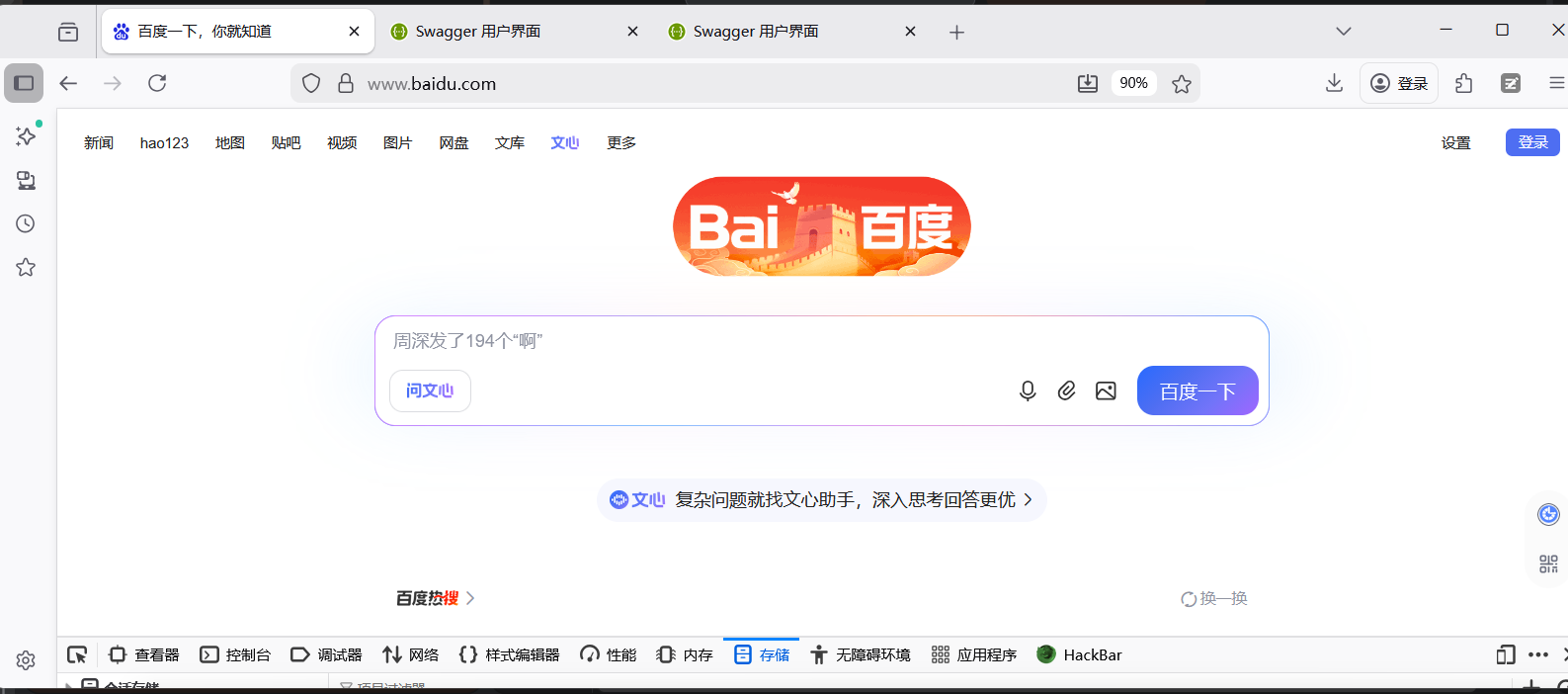Open the 网络 network panel
Screen dimensions: 1568x694
pos(411,654)
